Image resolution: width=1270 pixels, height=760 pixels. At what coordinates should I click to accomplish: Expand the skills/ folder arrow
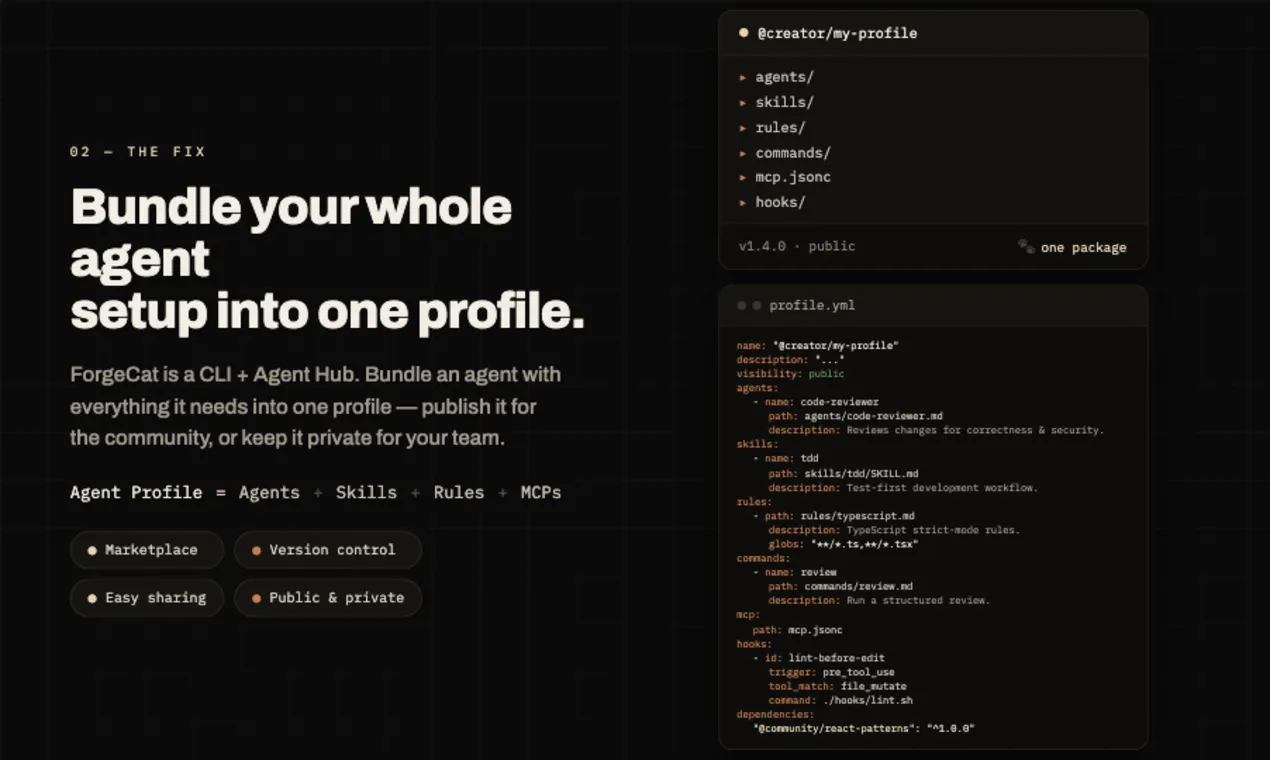(x=743, y=102)
